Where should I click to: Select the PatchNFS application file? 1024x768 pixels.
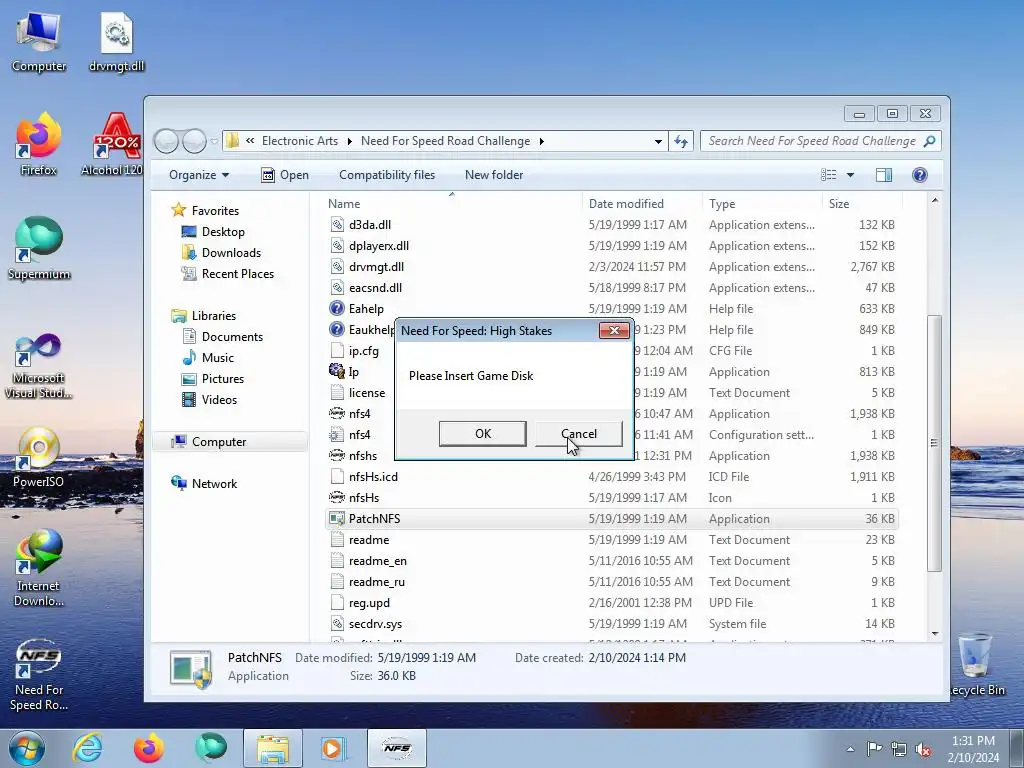611,519
